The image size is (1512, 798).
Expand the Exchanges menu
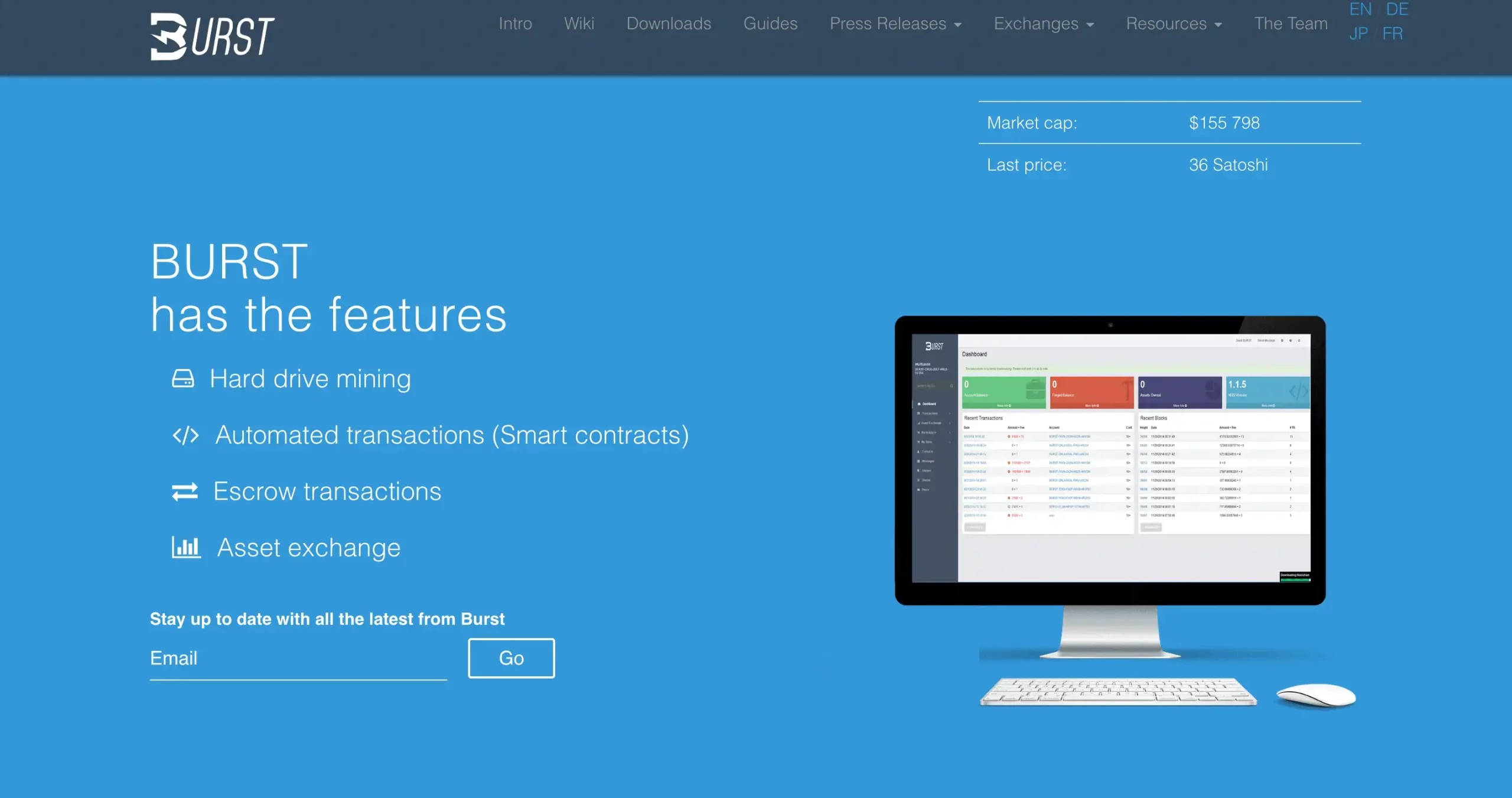point(1044,22)
